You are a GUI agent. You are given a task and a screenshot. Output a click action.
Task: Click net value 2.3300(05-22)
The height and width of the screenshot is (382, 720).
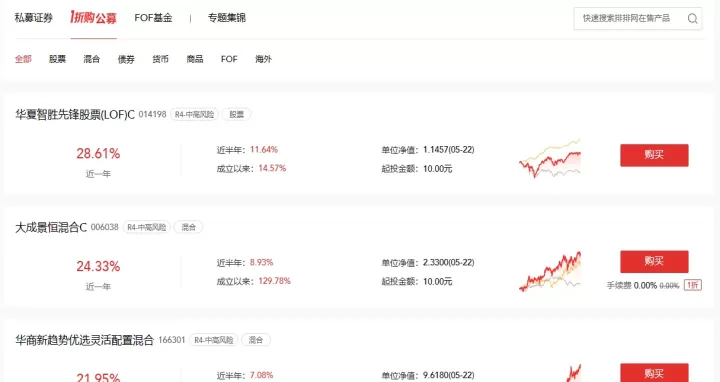449,263
